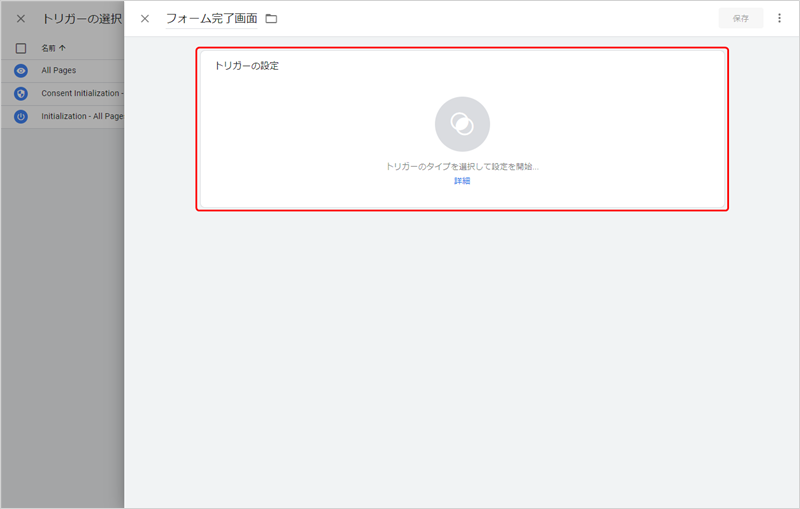Viewport: 800px width, 509px height.
Task: Open the folder icon next to trigger name
Action: [271, 19]
